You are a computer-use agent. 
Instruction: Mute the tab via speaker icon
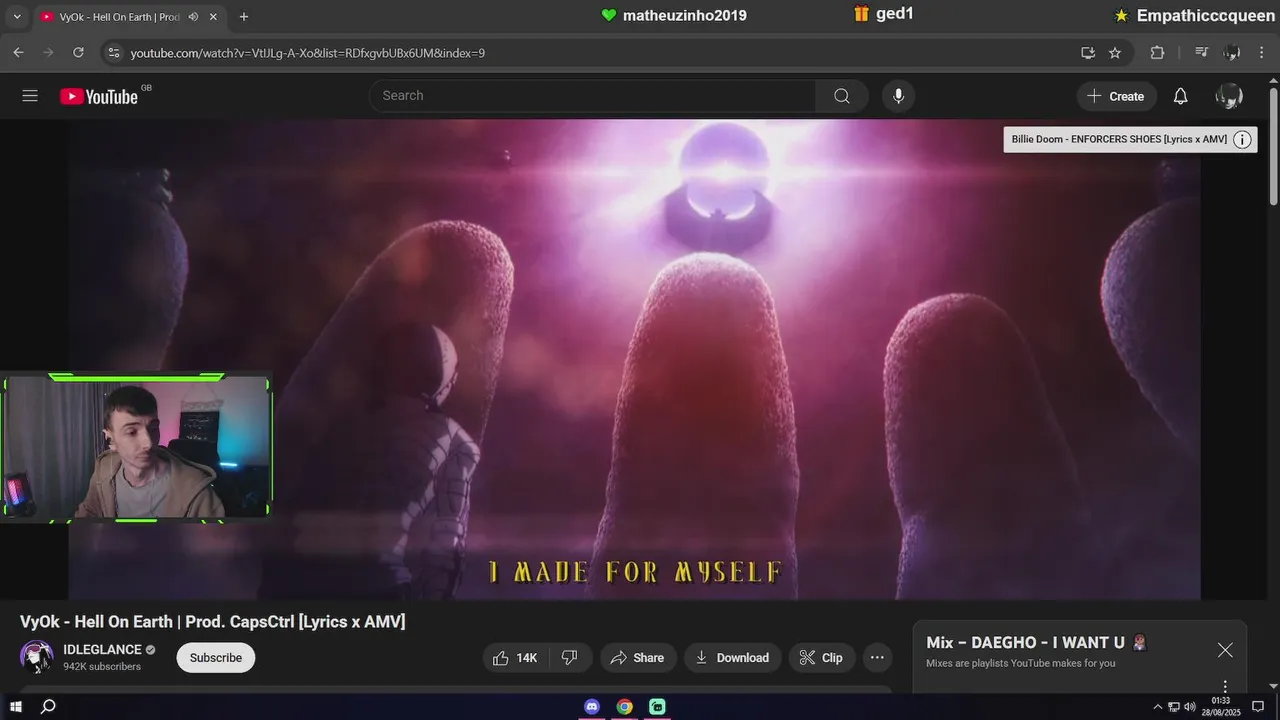coord(193,17)
